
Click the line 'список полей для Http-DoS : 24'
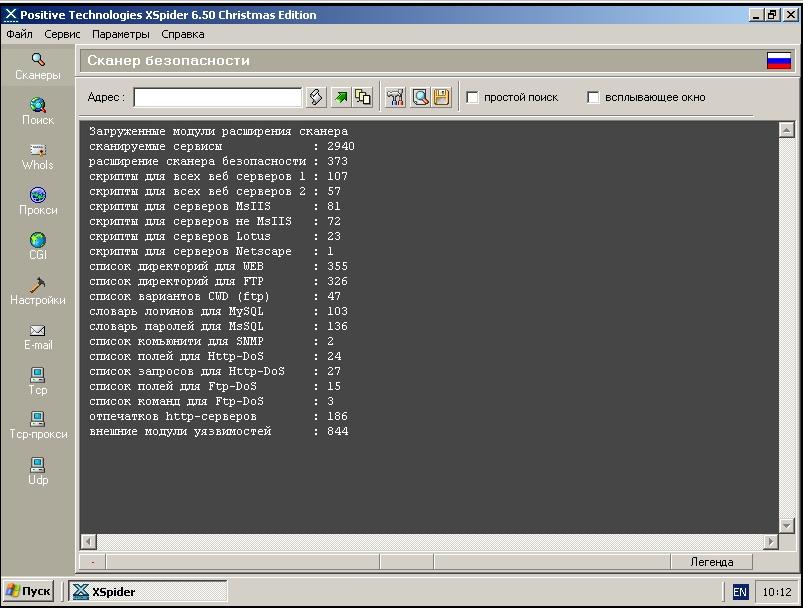click(x=215, y=357)
